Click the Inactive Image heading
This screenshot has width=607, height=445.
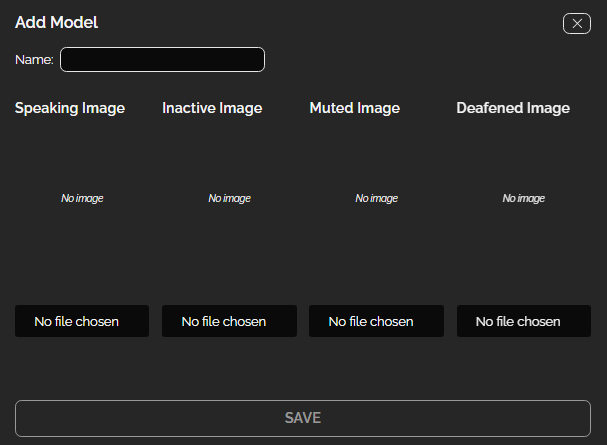212,108
